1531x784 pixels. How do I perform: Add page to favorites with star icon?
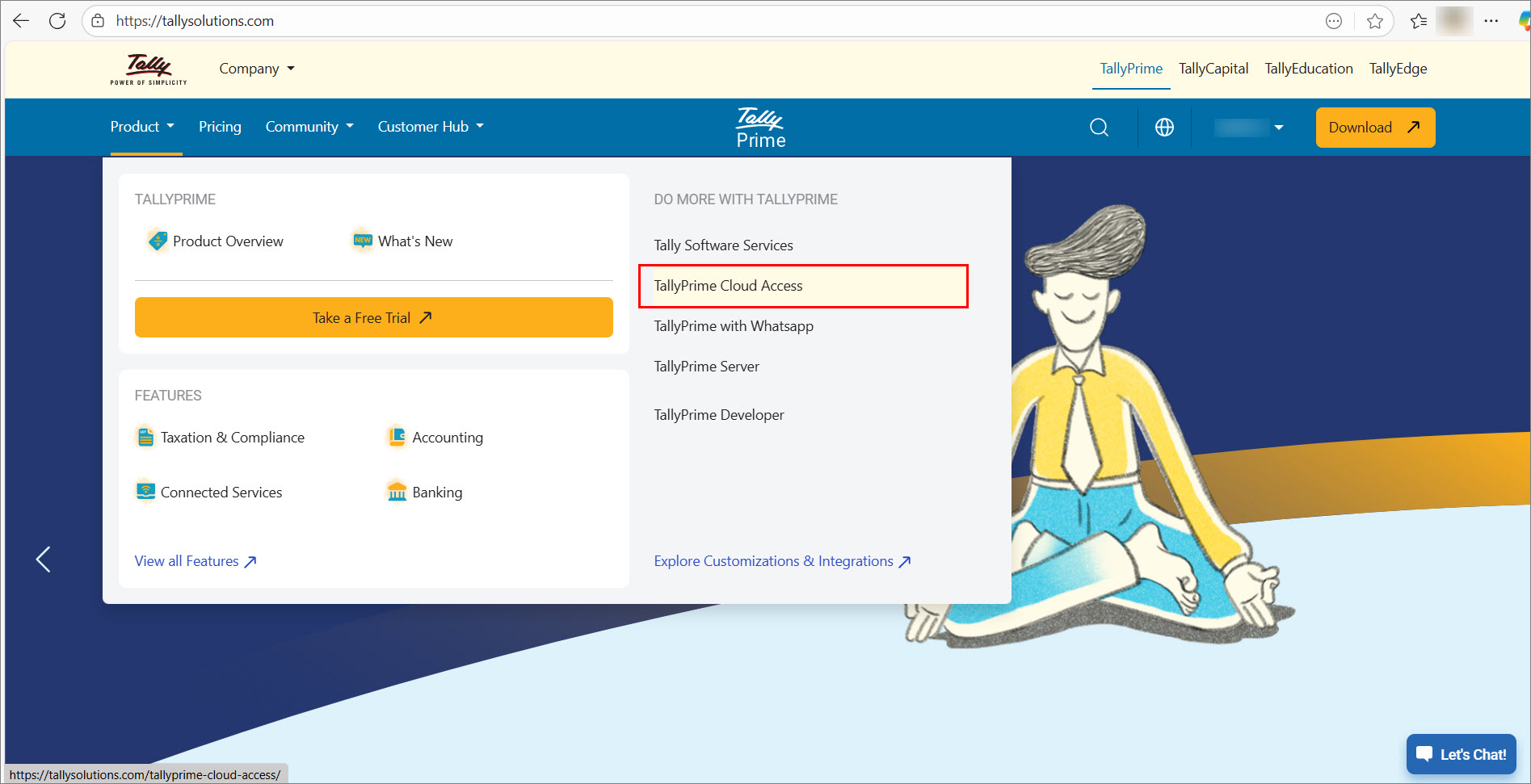1375,21
